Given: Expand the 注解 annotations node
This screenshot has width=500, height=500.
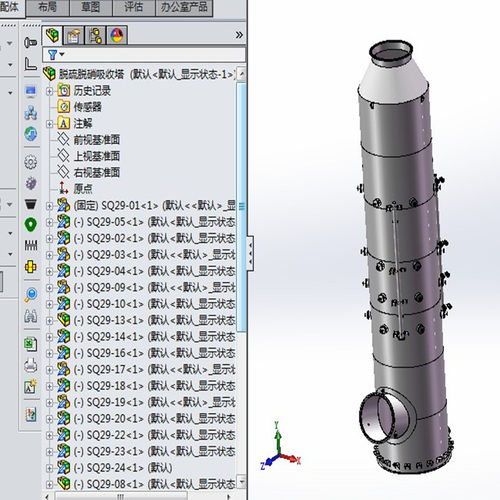Looking at the screenshot, I should pos(49,124).
